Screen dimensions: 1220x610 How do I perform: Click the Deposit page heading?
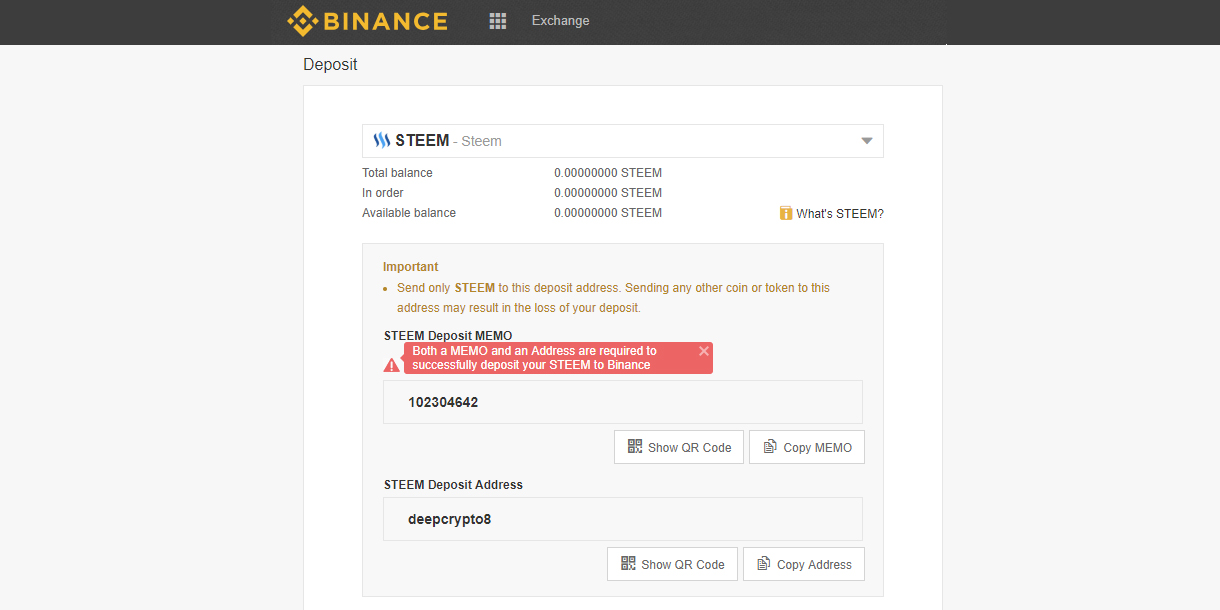tap(330, 65)
